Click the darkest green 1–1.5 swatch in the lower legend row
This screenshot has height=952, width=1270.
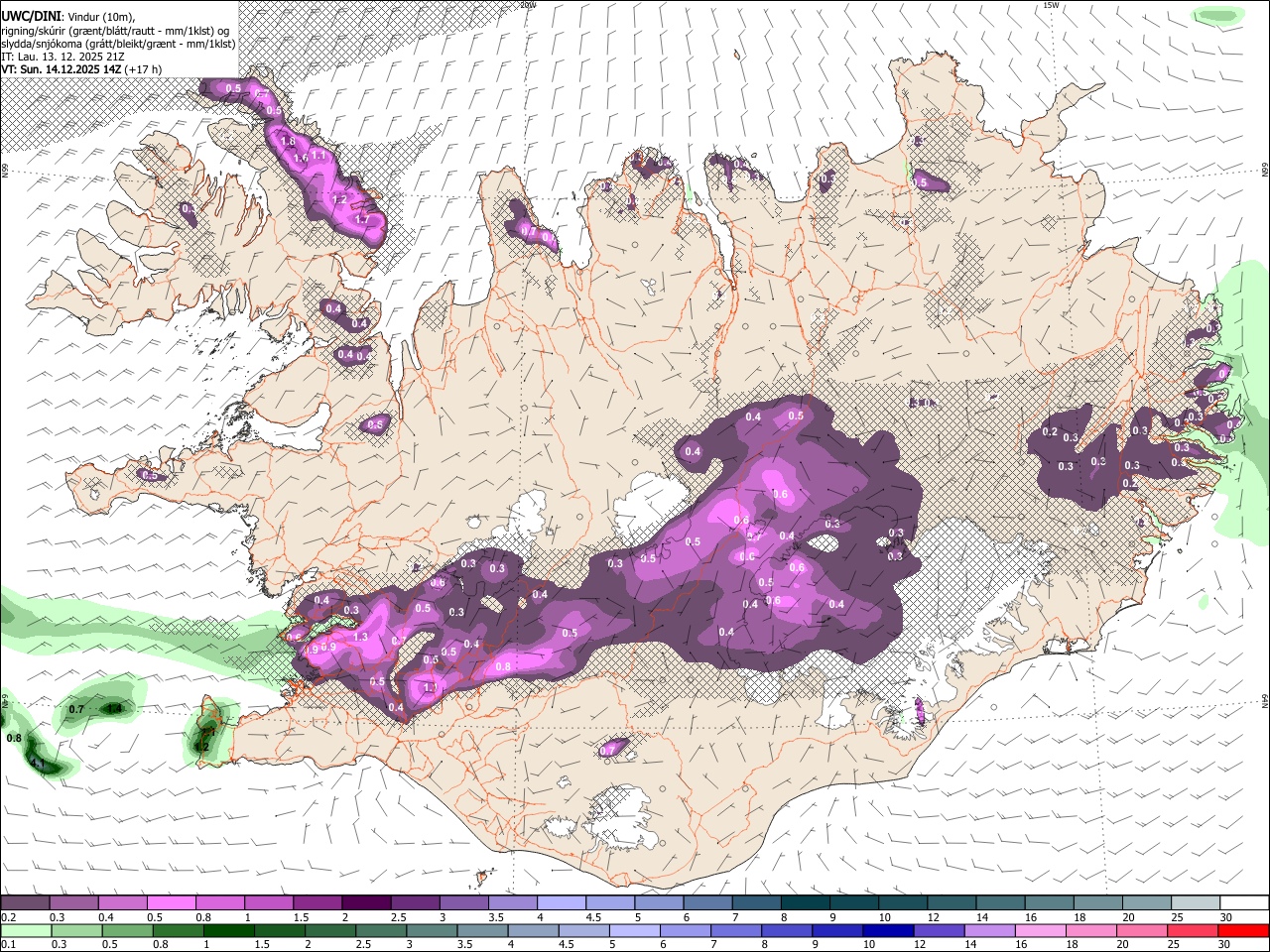pos(229,931)
